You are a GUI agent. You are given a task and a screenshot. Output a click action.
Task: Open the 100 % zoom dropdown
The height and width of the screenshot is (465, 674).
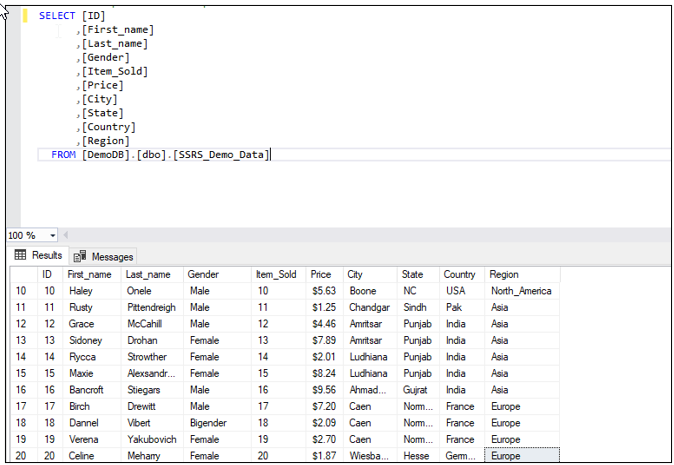52,236
